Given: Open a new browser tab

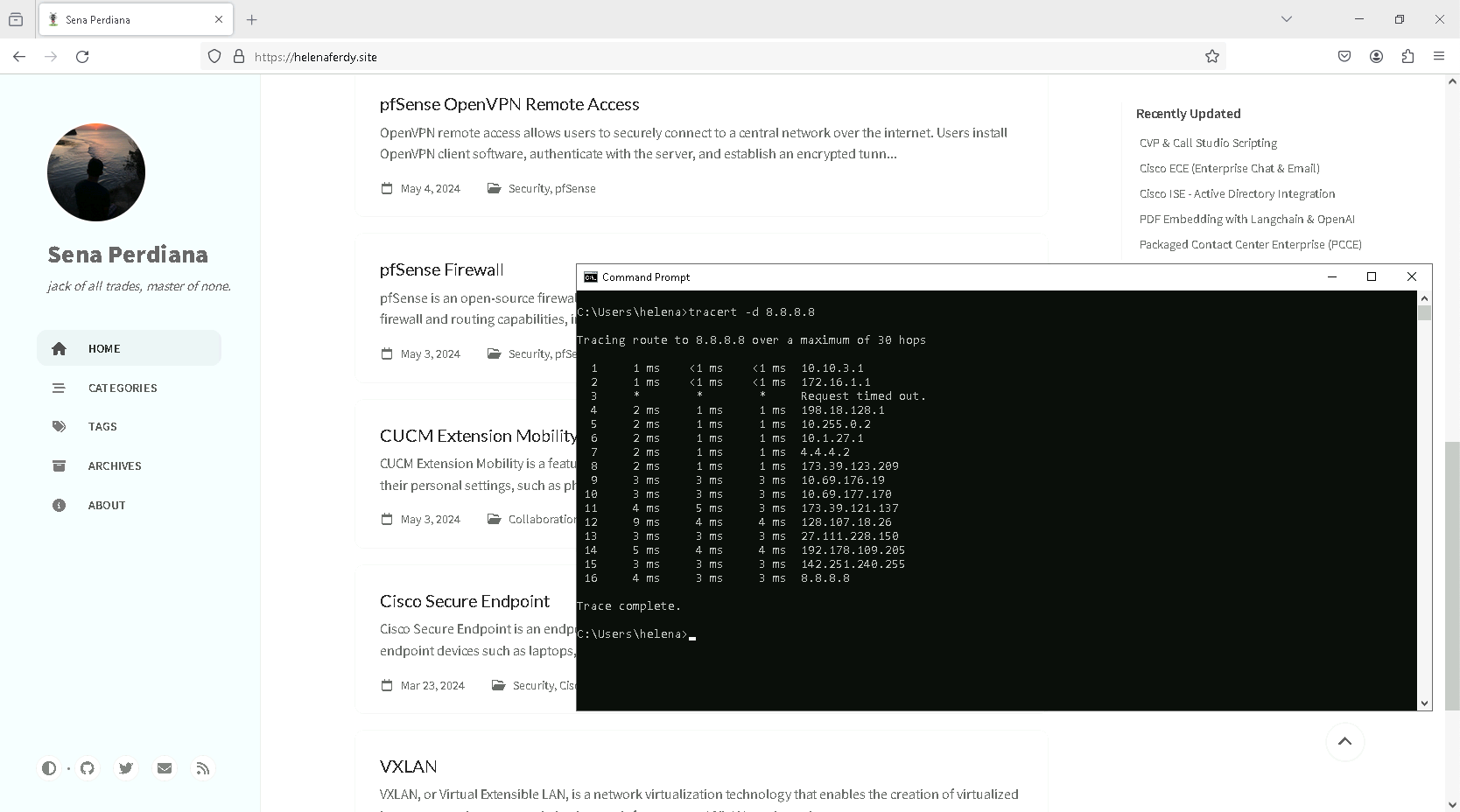Looking at the screenshot, I should point(252,19).
